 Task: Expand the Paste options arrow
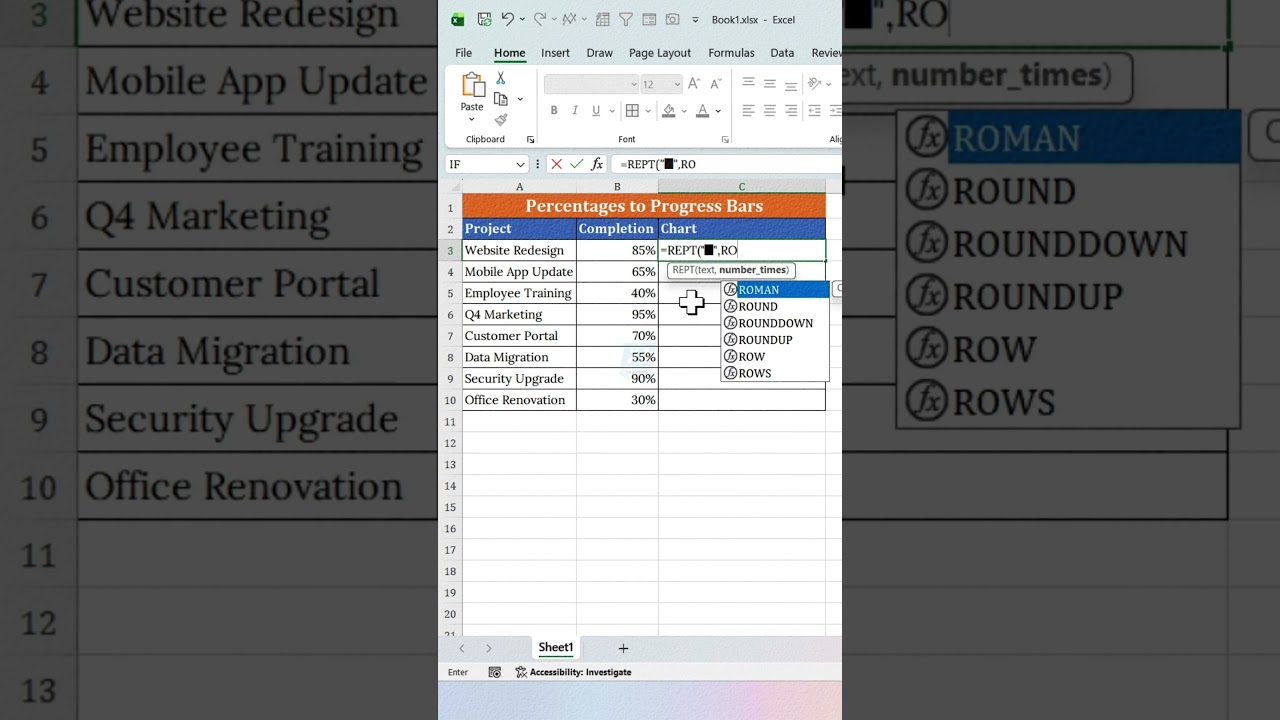(x=471, y=120)
